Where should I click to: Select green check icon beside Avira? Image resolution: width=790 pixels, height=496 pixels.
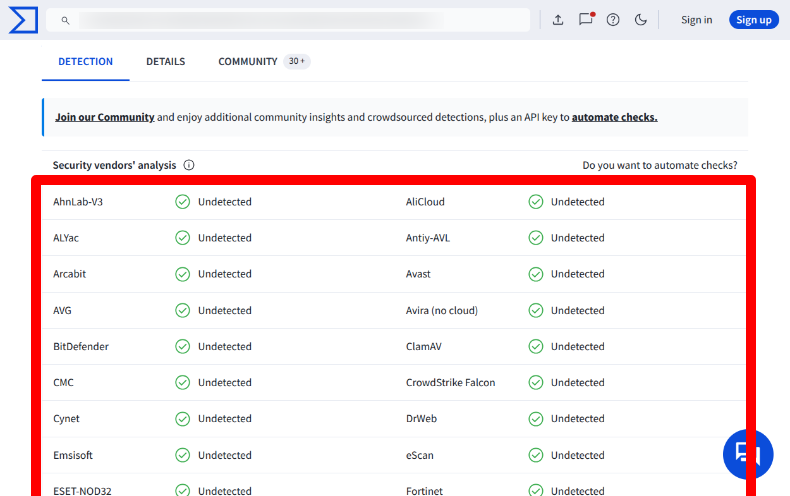tap(536, 311)
